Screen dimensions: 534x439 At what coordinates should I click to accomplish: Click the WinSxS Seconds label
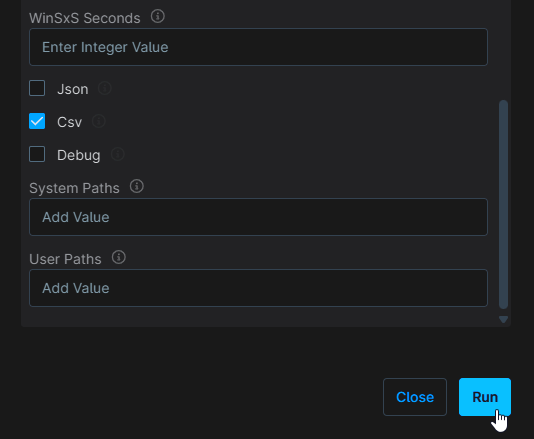tap(85, 18)
